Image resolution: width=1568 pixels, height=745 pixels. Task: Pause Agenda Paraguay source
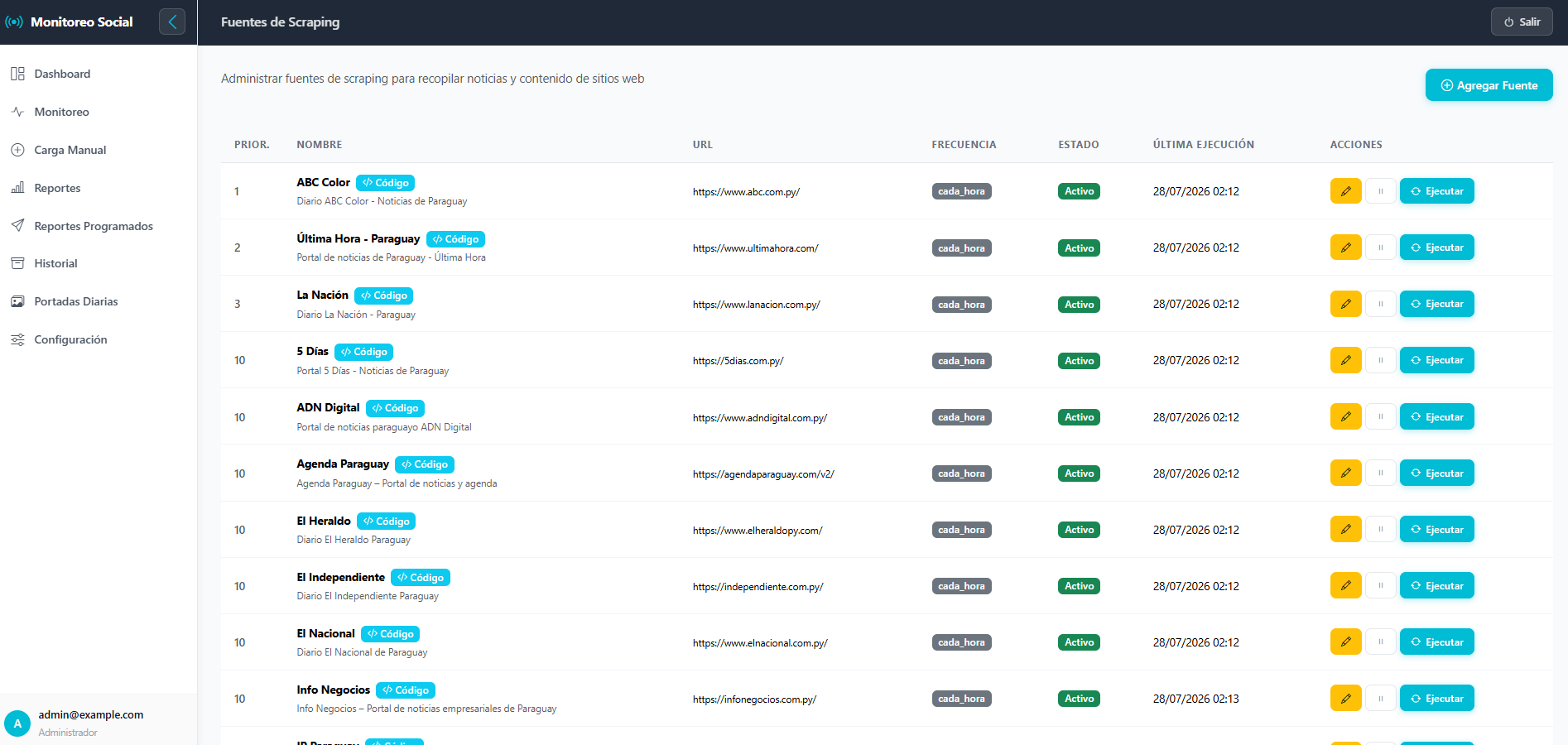pos(1381,473)
